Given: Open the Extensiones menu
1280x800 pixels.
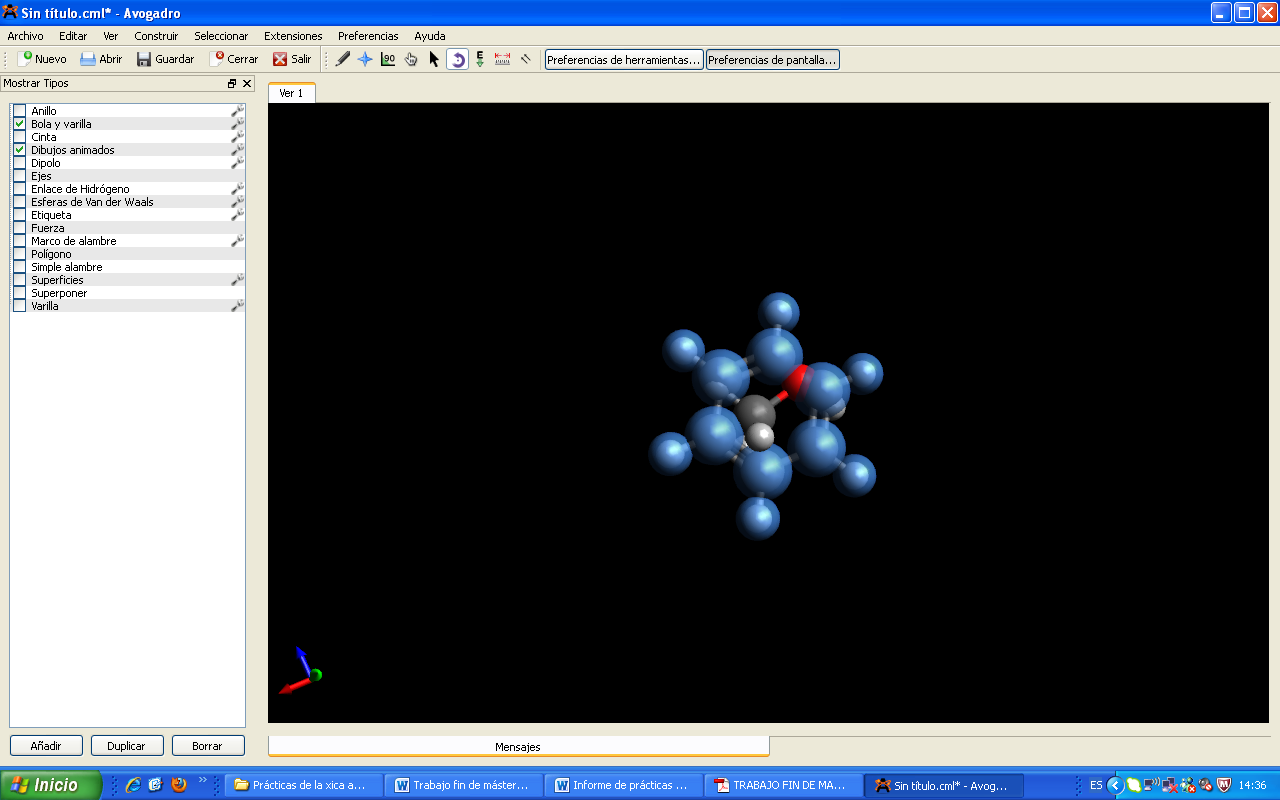Looking at the screenshot, I should pos(293,36).
